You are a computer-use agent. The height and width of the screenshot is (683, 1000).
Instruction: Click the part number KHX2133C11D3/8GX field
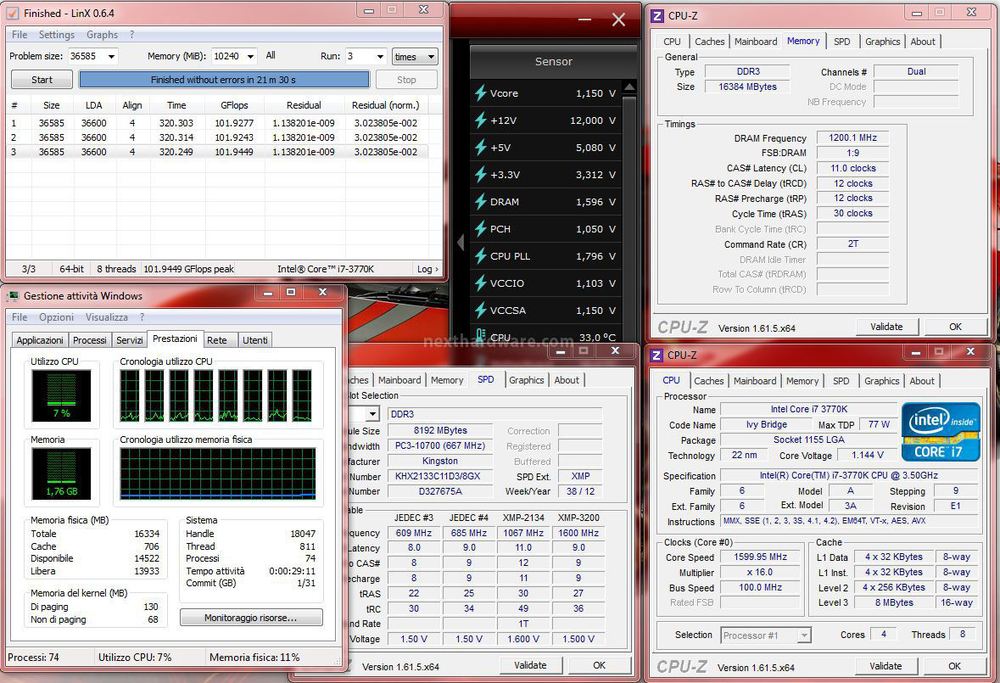[440, 476]
